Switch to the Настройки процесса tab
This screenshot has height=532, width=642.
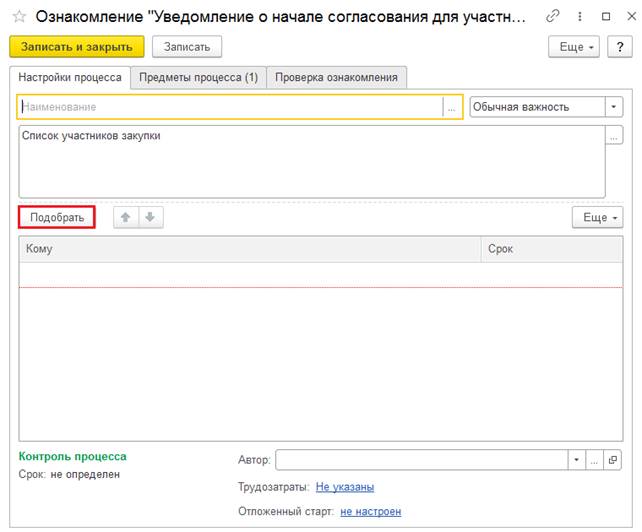tap(70, 77)
